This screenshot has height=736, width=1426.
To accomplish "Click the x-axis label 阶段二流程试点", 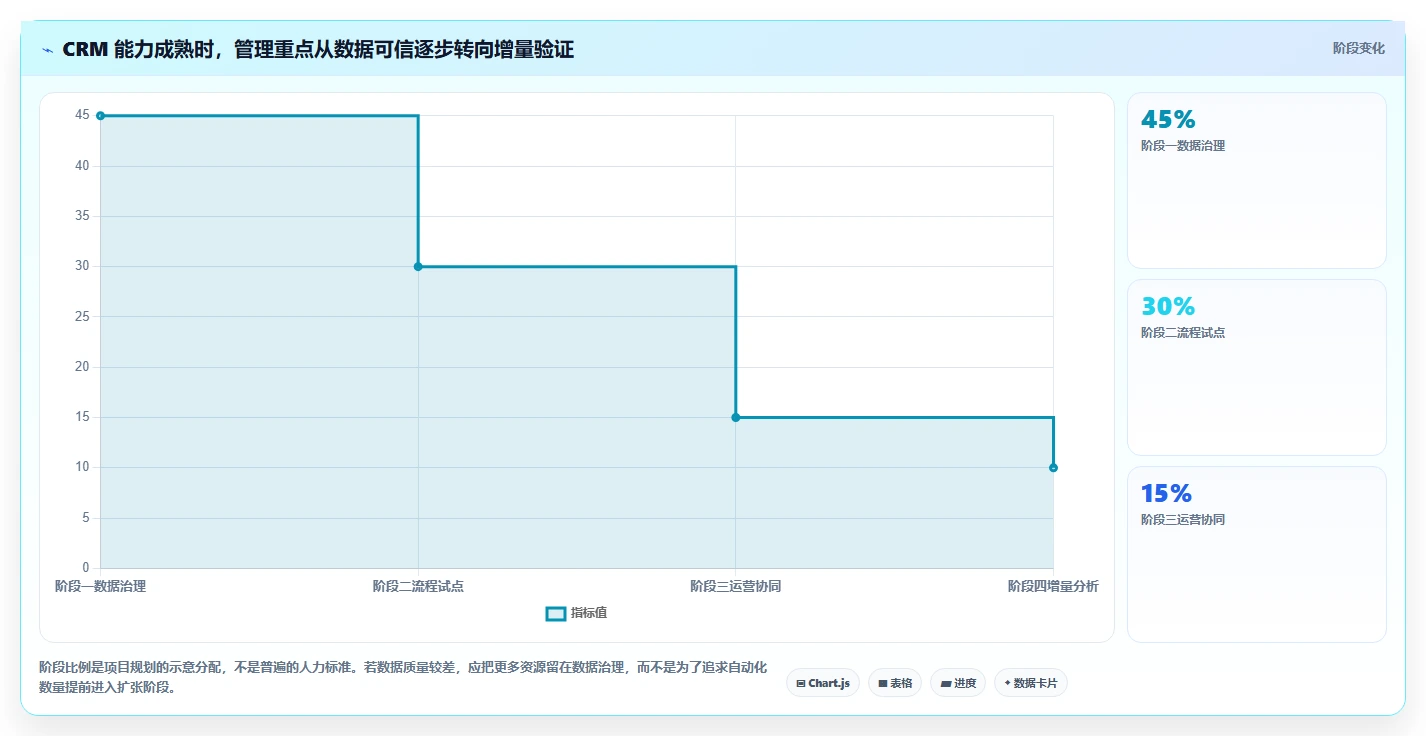I will point(418,586).
